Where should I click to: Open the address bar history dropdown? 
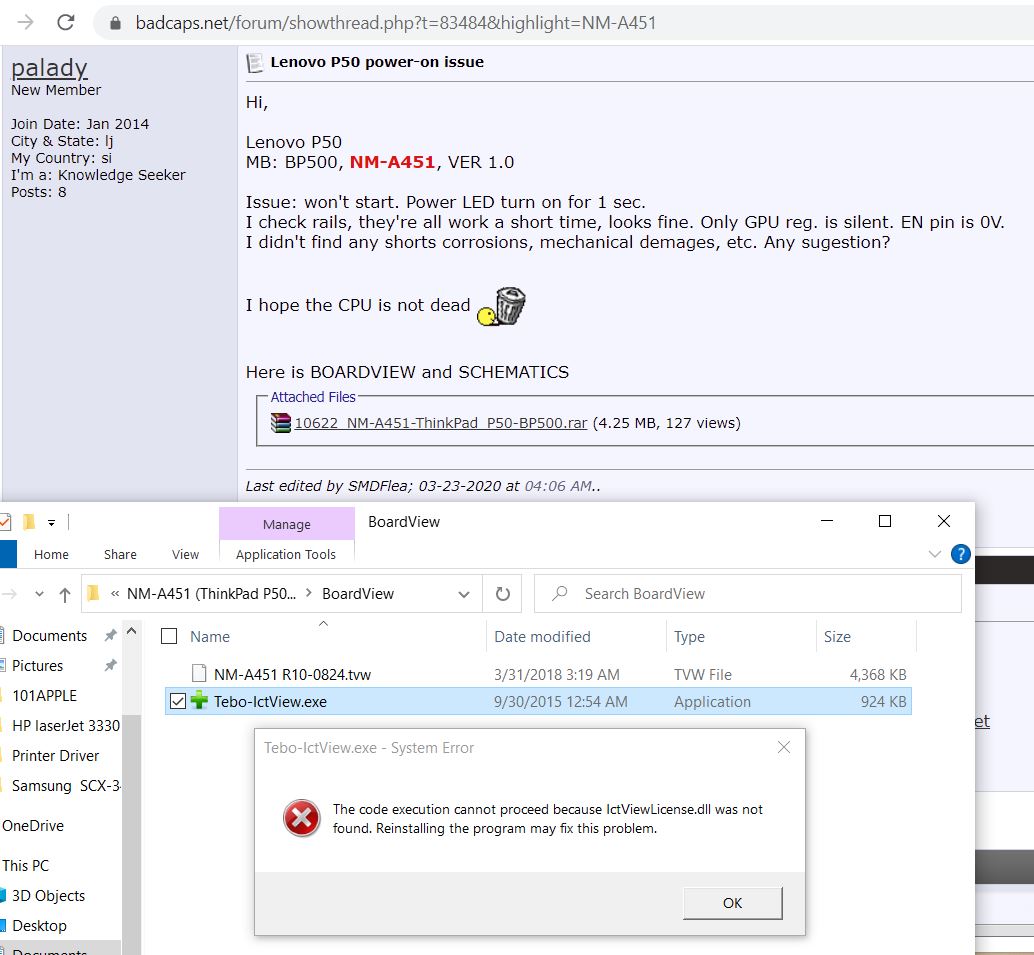[x=464, y=594]
